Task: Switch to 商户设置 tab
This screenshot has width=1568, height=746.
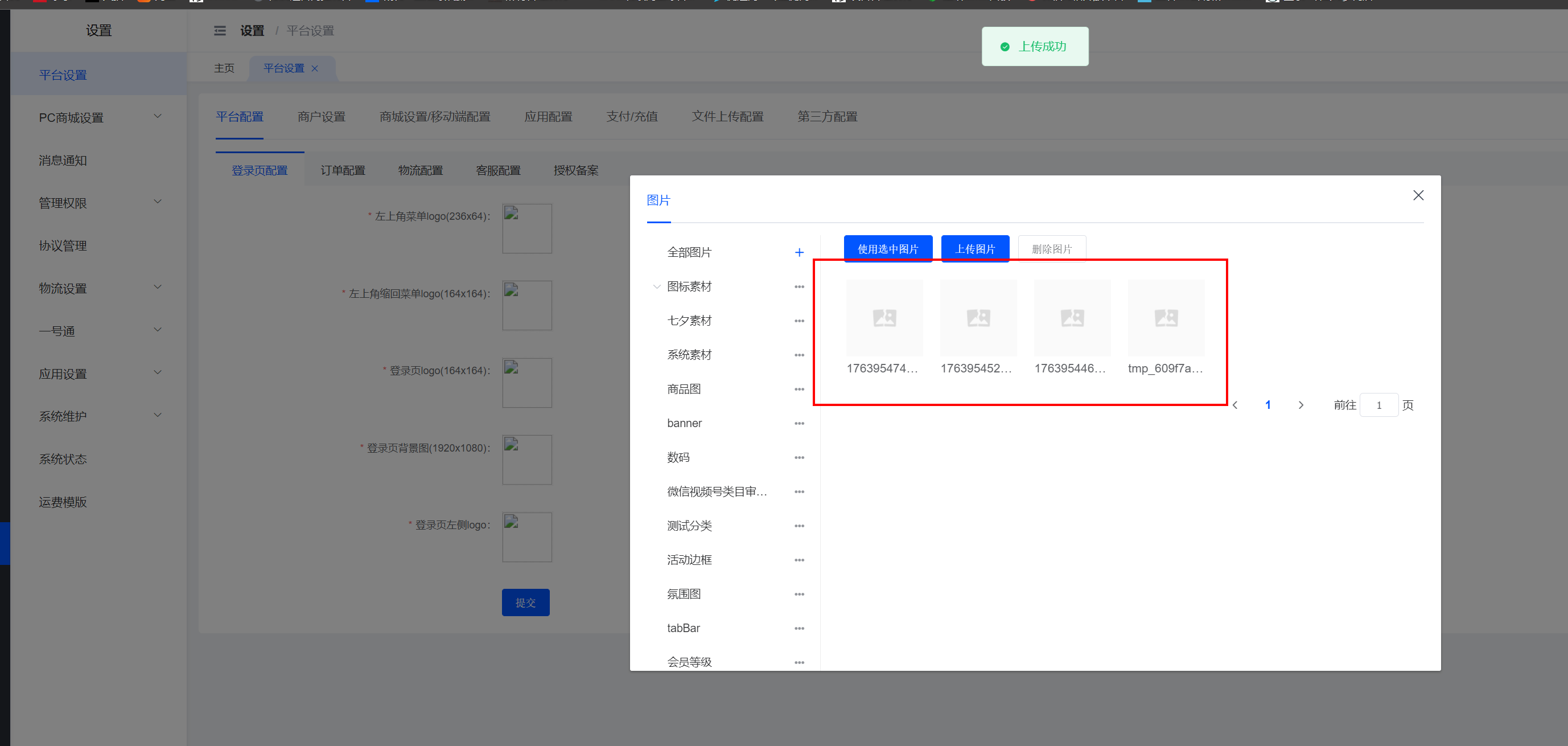Action: [x=321, y=116]
